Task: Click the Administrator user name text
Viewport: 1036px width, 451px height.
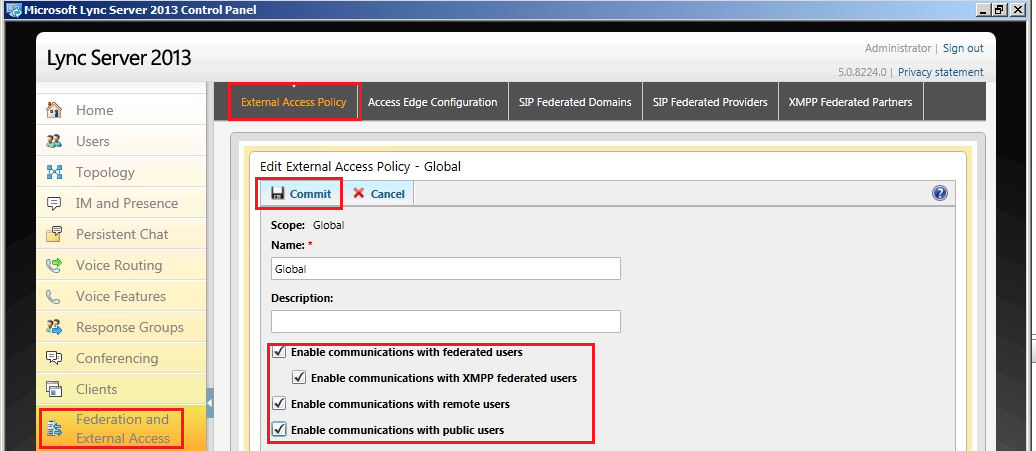Action: pyautogui.click(x=897, y=48)
